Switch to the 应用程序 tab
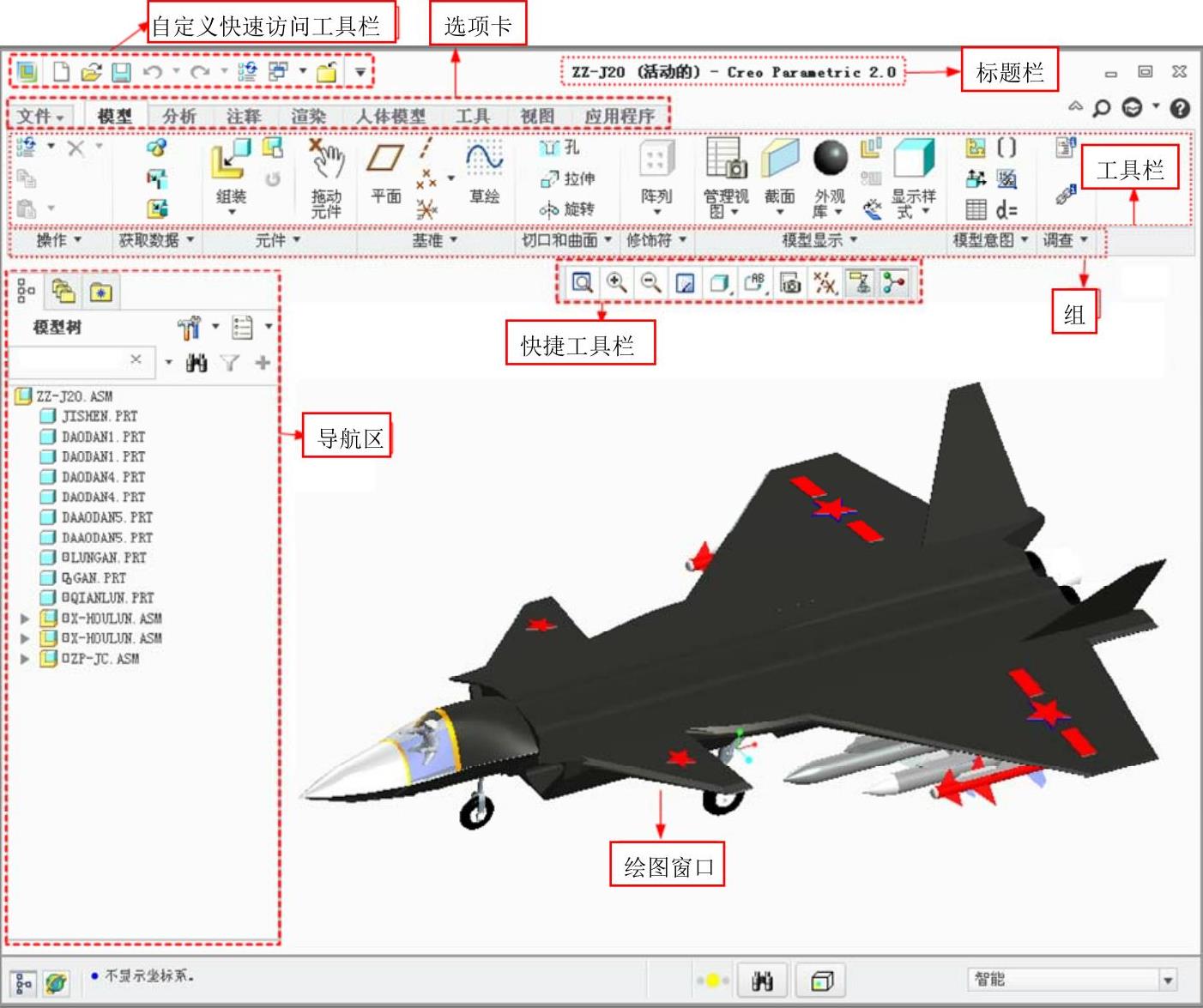Screen dimensions: 1203x1008 click(x=620, y=116)
